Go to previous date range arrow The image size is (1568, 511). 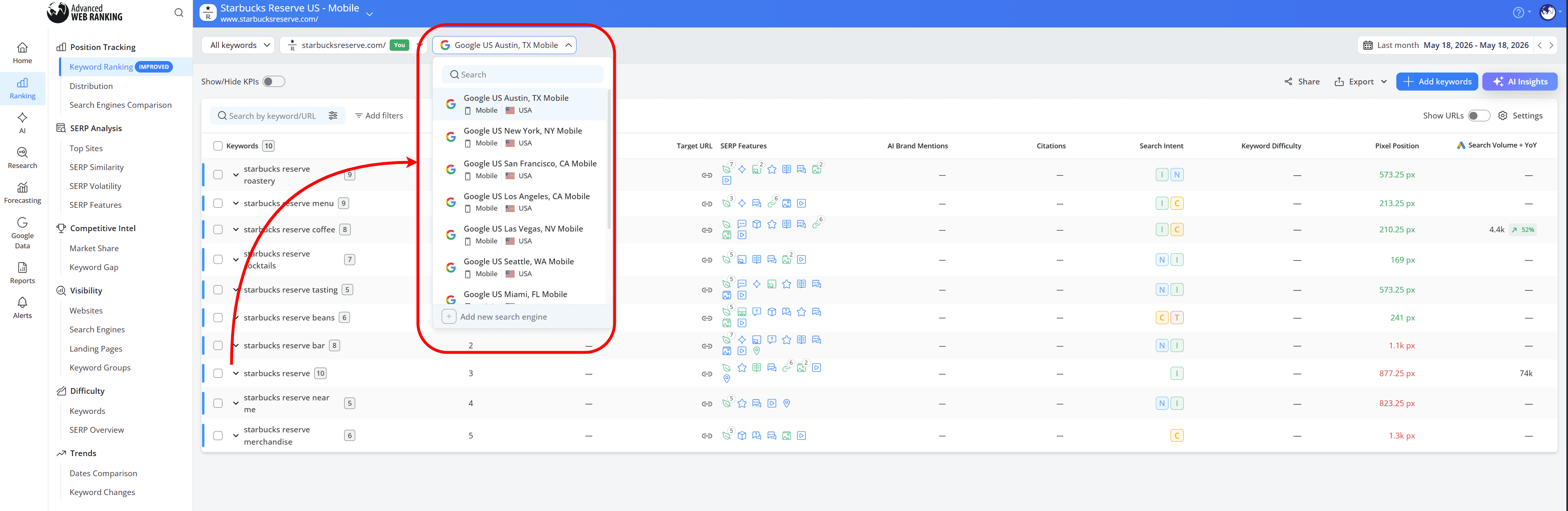pyautogui.click(x=1539, y=45)
